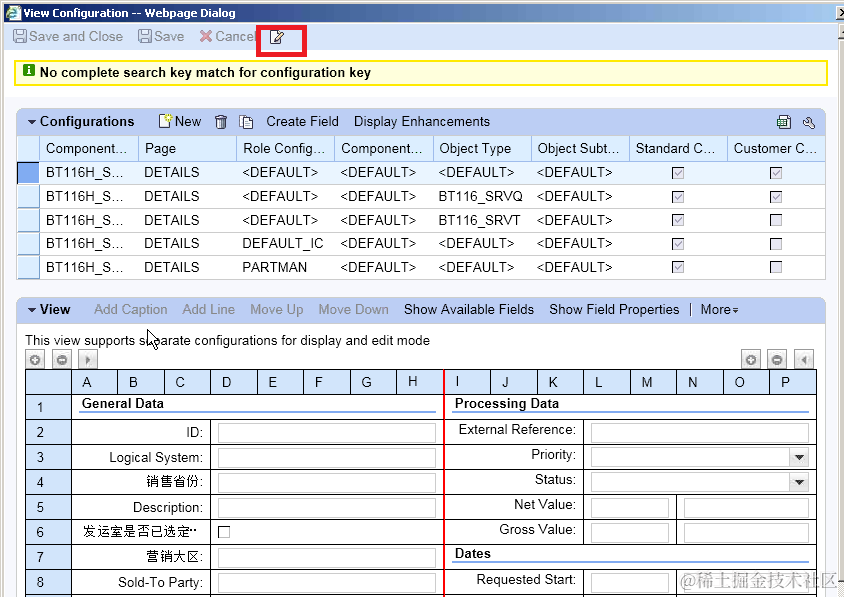Click the info icon in the message bar
Viewport: 844px width, 597px height.
(29, 71)
